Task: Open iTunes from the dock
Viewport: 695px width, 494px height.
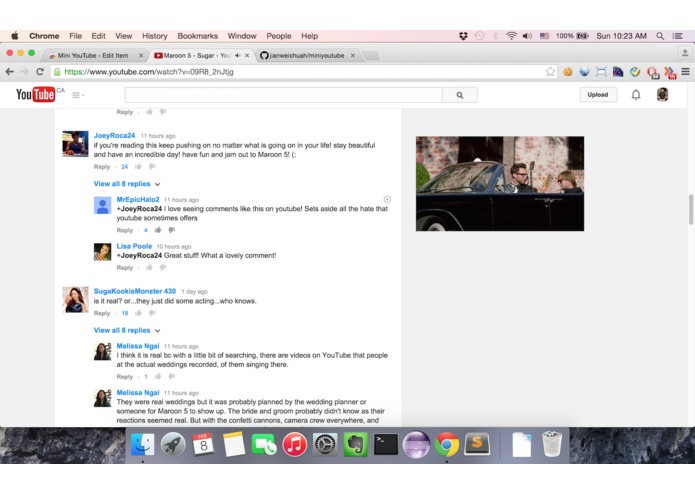Action: pos(294,444)
